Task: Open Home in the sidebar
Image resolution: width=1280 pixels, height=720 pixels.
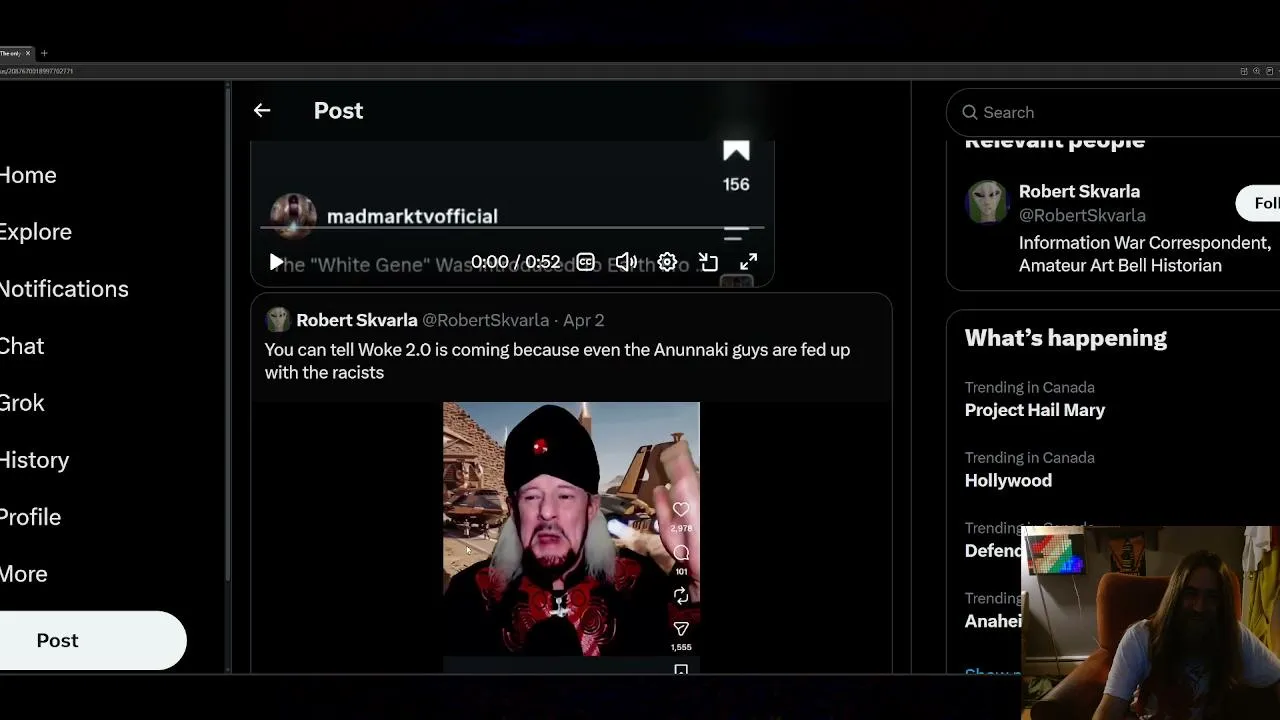Action: click(28, 175)
